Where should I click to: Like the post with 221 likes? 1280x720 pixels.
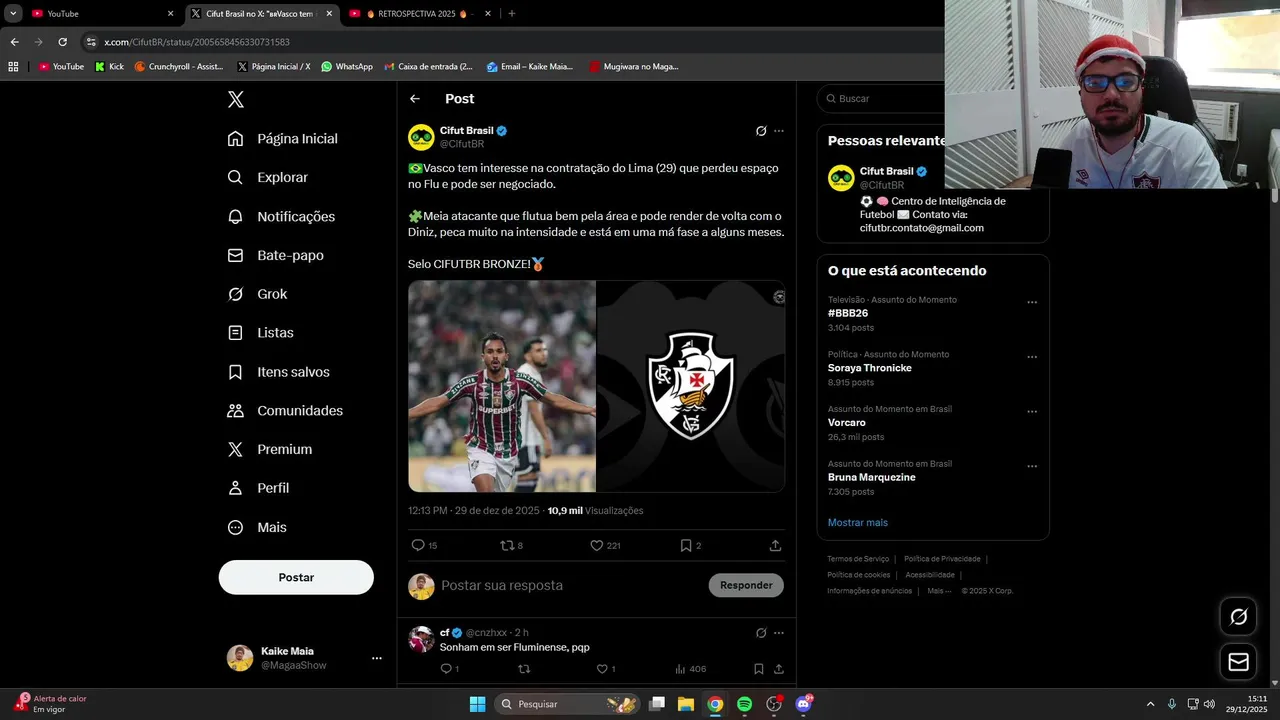coord(605,545)
